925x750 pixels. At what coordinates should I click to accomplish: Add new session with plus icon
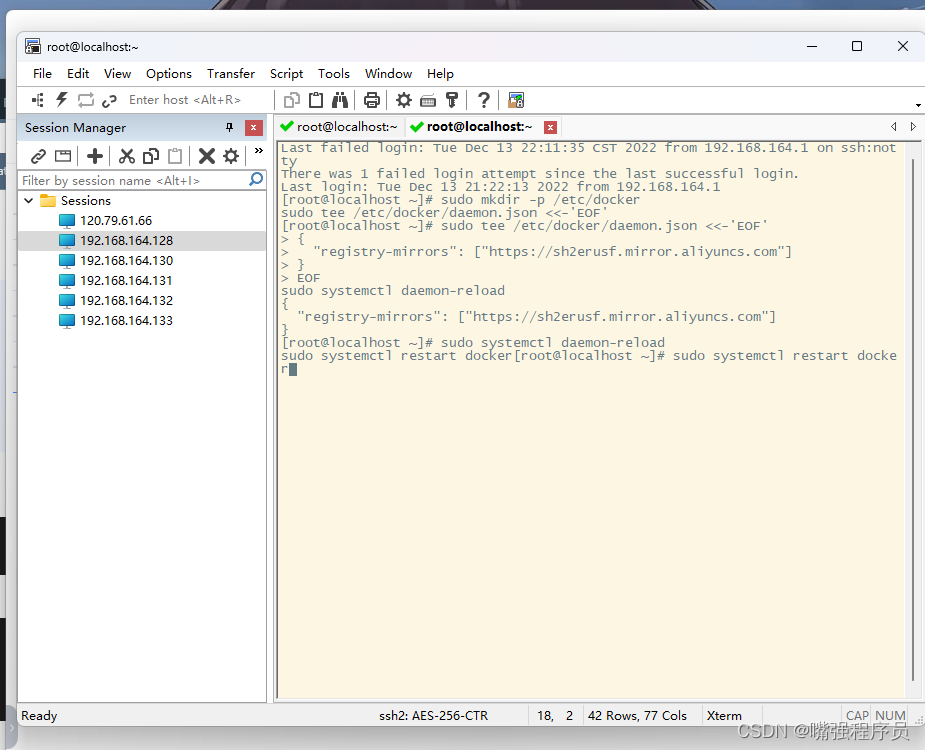(95, 156)
